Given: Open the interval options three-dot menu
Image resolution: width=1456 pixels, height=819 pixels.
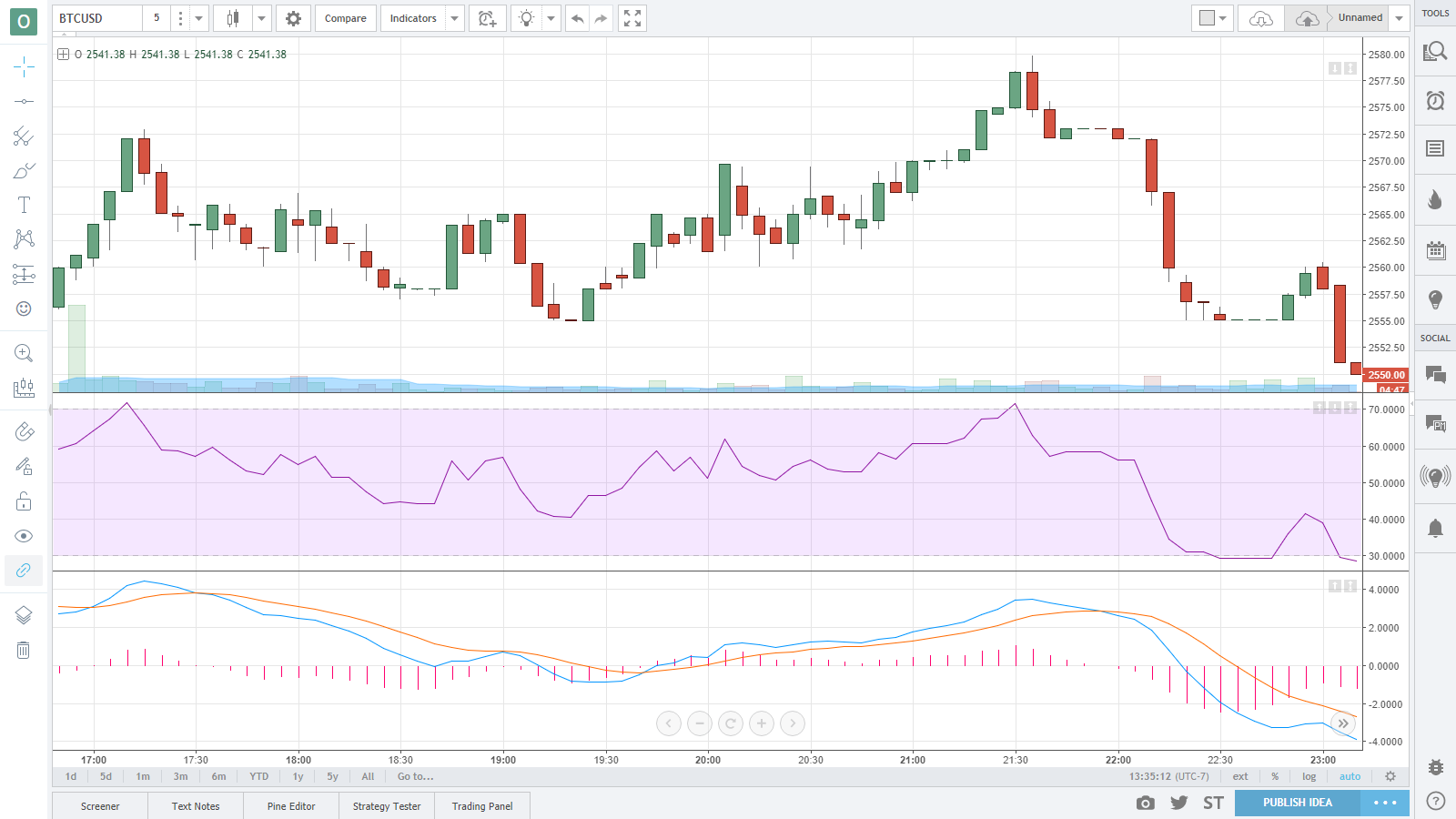Looking at the screenshot, I should 180,18.
